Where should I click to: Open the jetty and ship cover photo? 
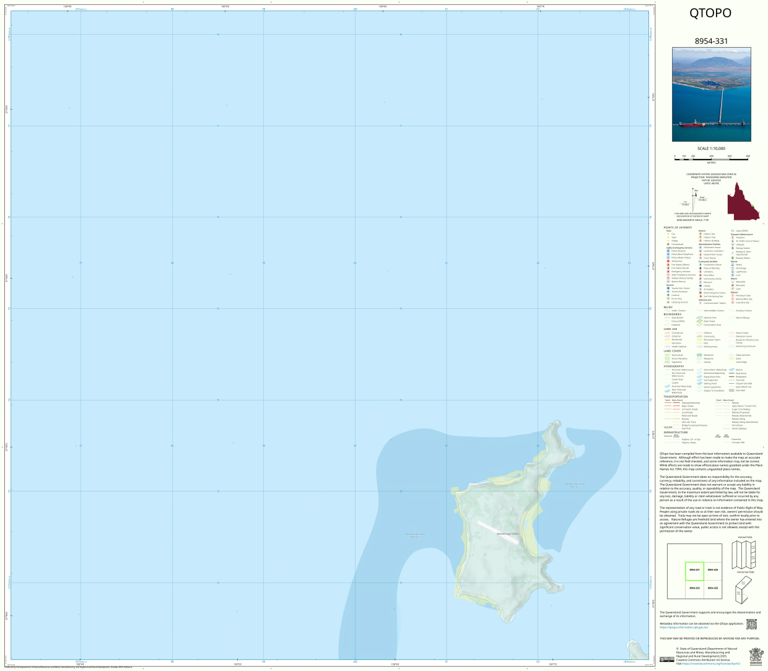pyautogui.click(x=711, y=95)
